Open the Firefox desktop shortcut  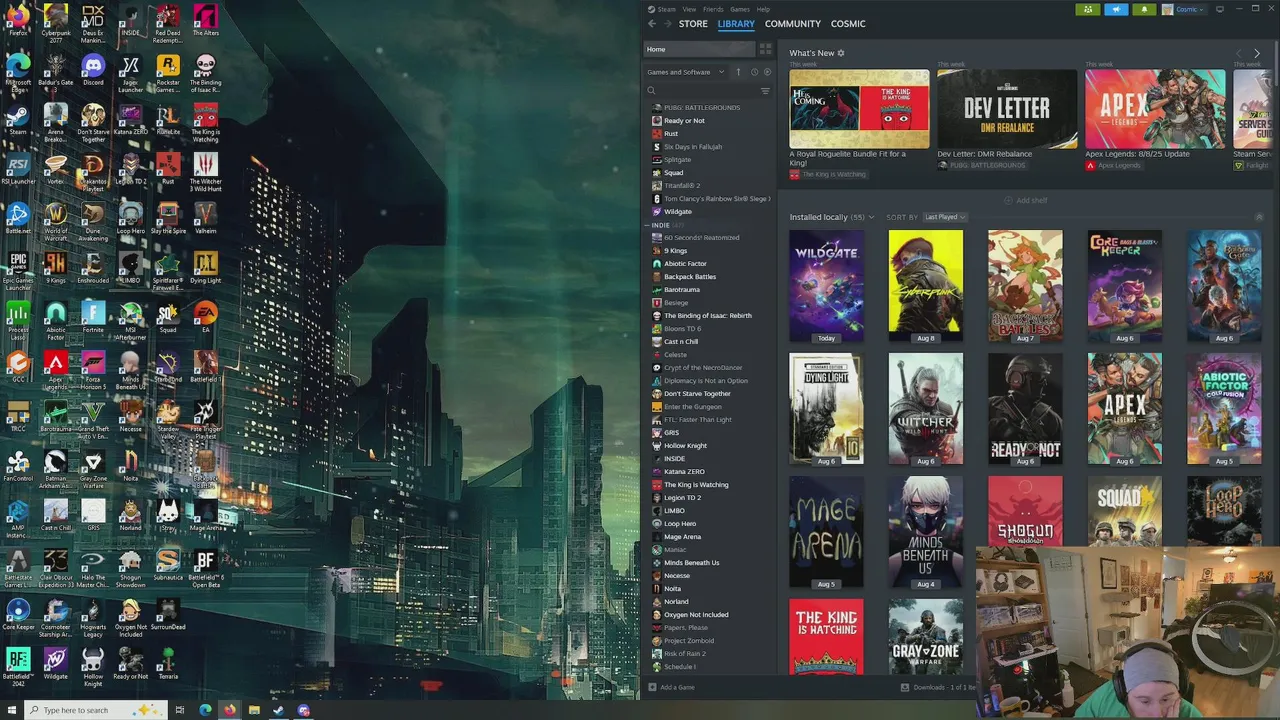[x=18, y=20]
